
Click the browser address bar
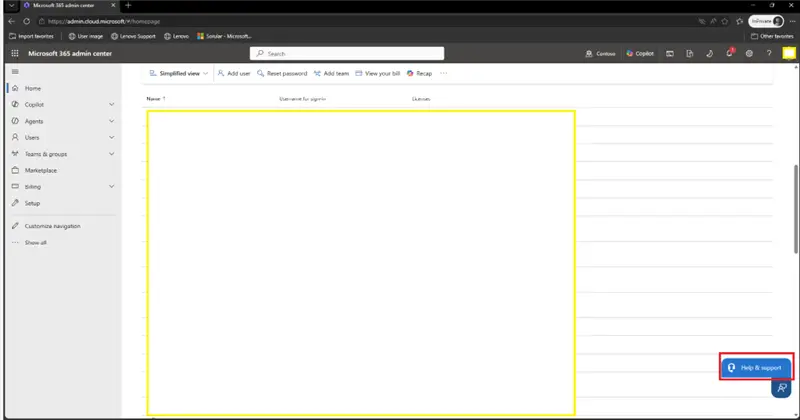367,21
